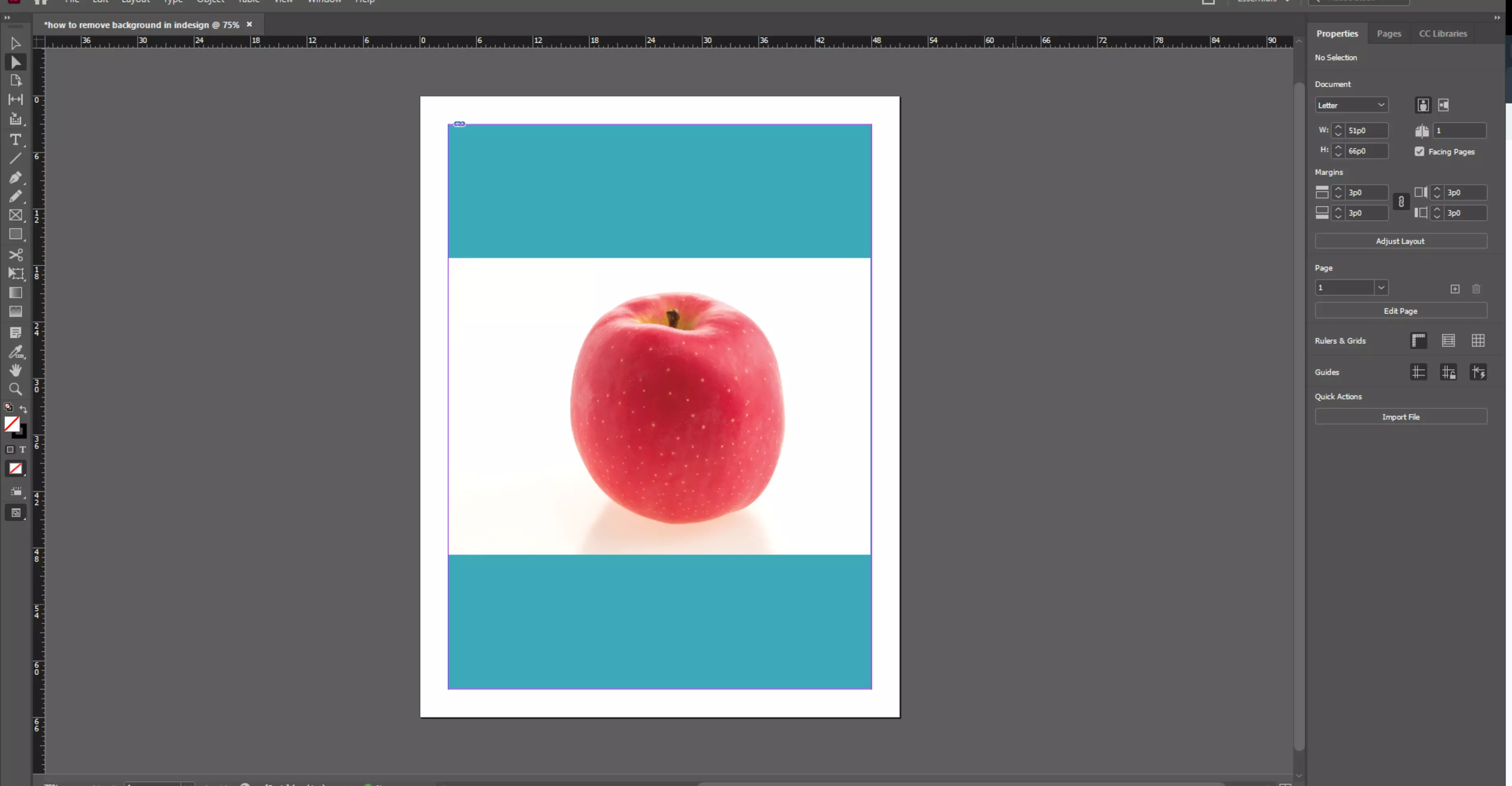Click the Import File button
Screen dimensions: 1512x786
tap(1400, 416)
